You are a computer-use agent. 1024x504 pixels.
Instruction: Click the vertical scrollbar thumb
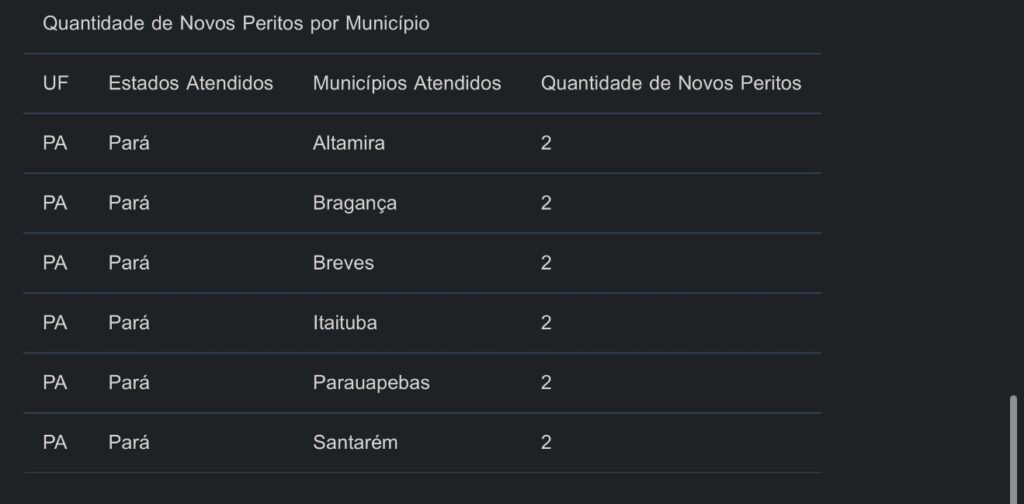coord(1014,447)
